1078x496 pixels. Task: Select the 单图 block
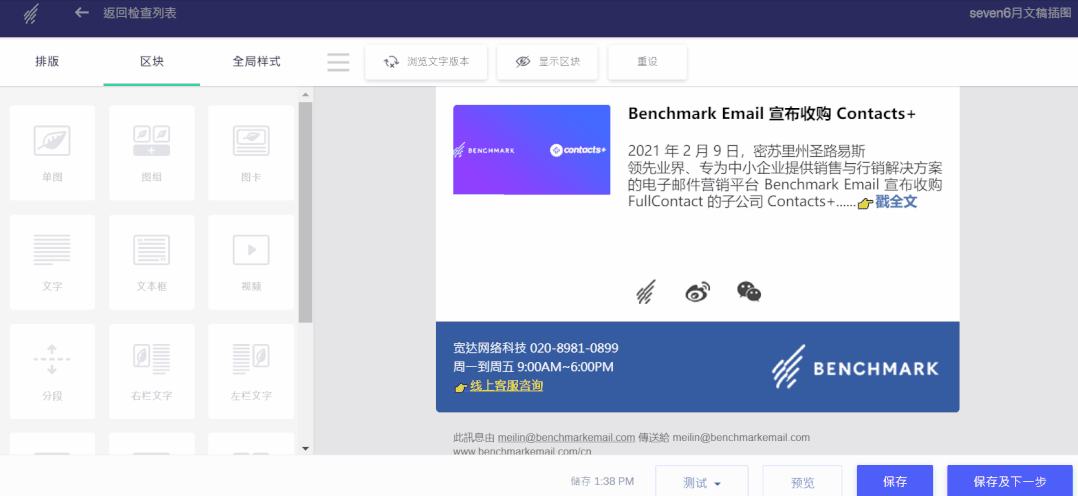tap(52, 153)
